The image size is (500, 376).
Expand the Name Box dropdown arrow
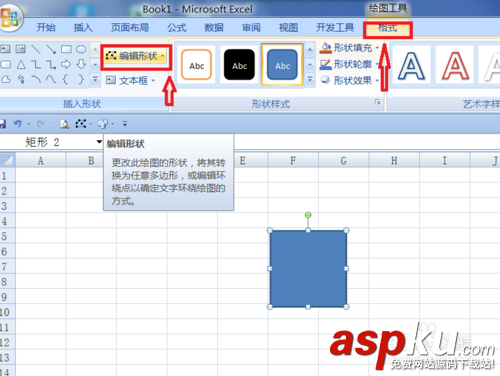point(99,142)
